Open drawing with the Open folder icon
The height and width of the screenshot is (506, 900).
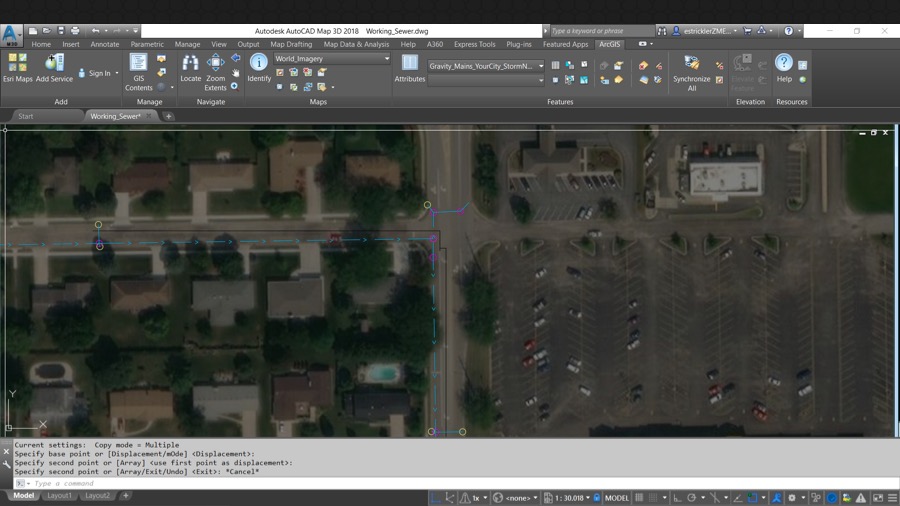point(47,31)
